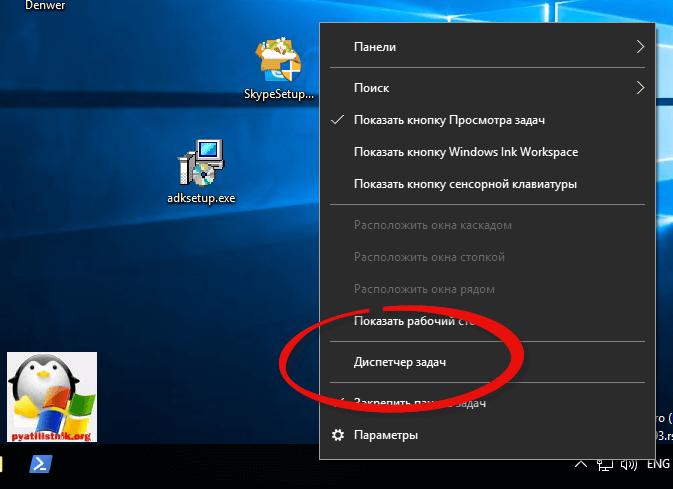The height and width of the screenshot is (489, 673).
Task: Enable Показать кнопку Windows Ink Workspace
Action: pyautogui.click(x=465, y=152)
